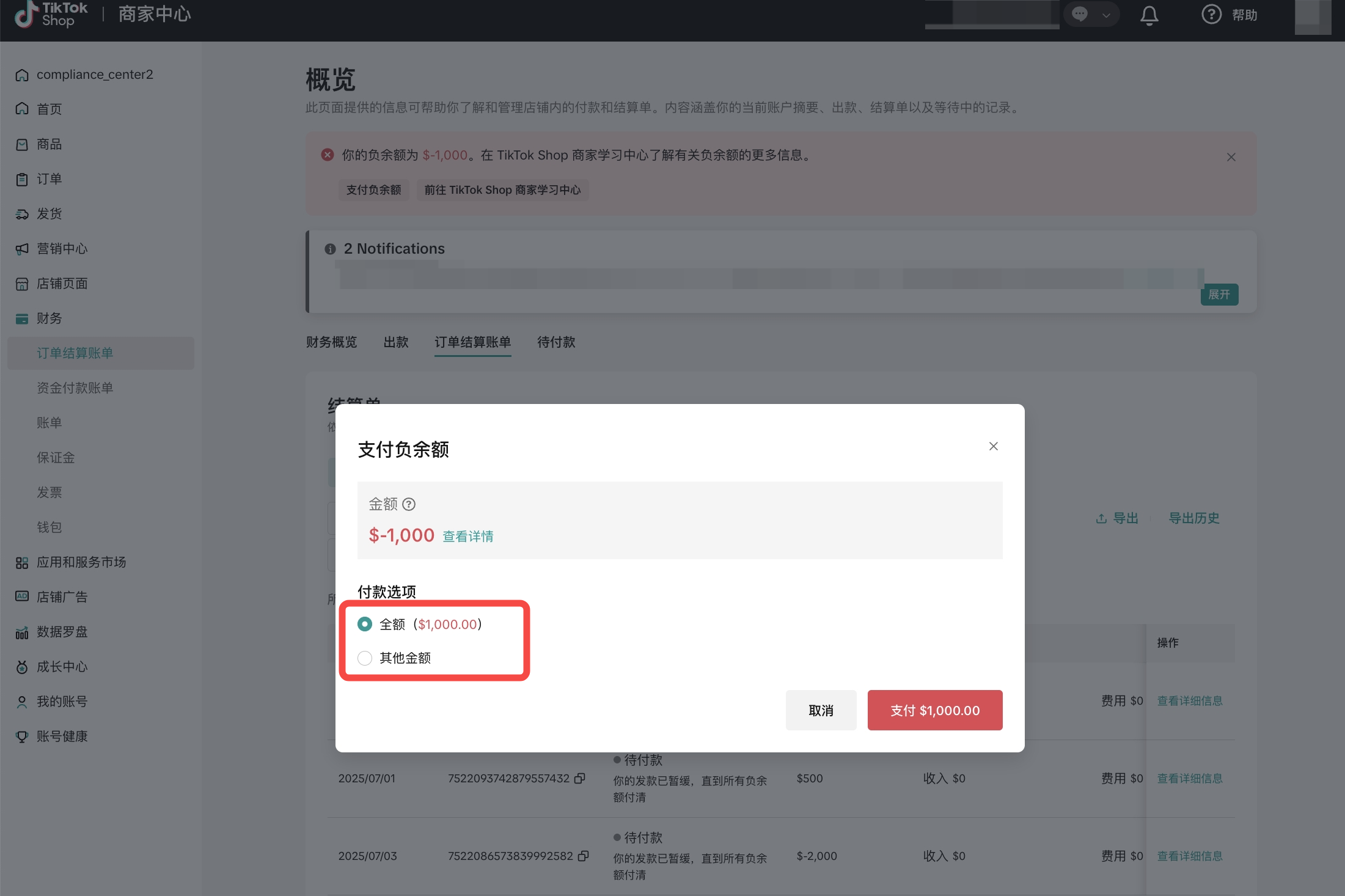Collapse the 财务 sidebar section

point(49,318)
